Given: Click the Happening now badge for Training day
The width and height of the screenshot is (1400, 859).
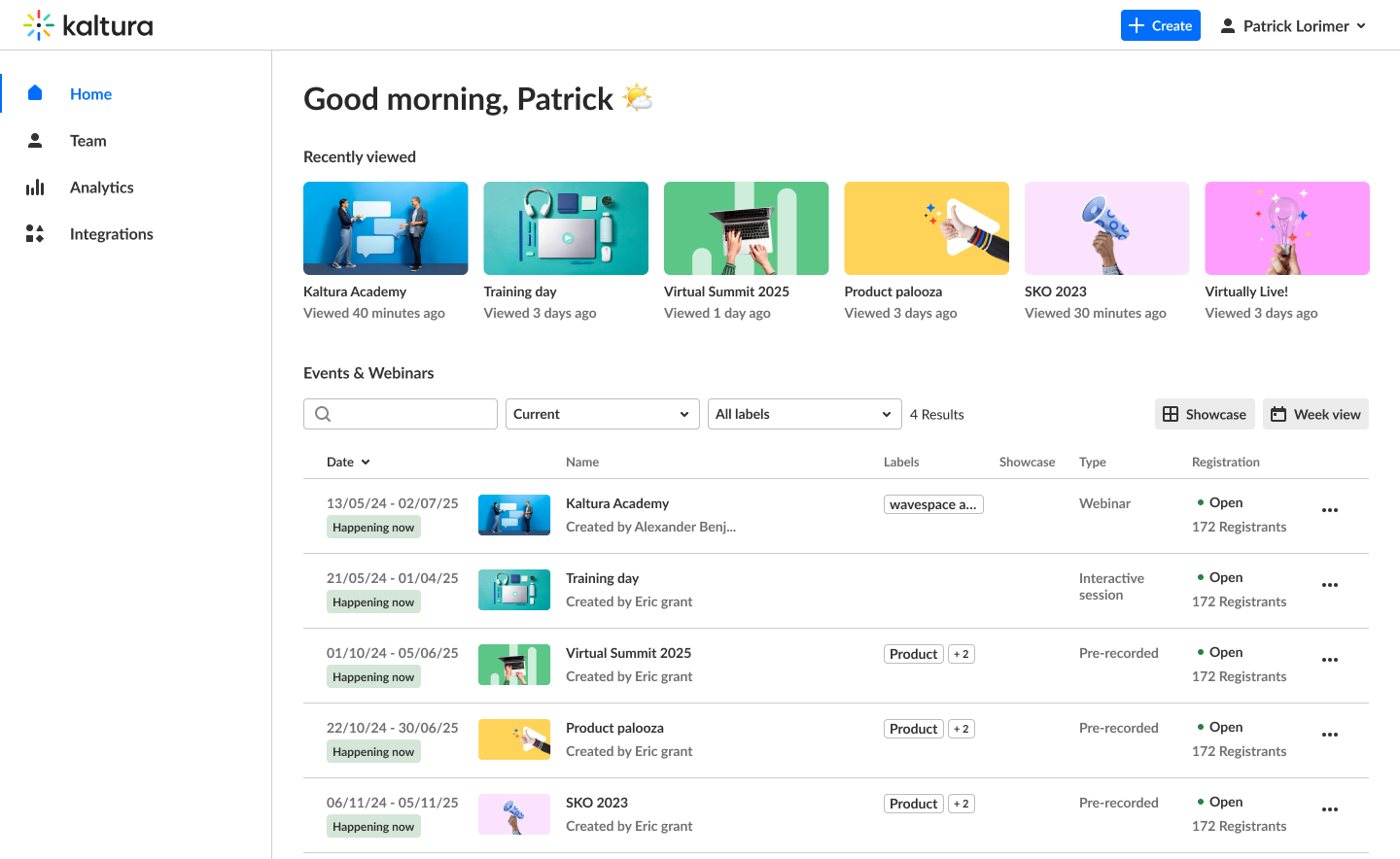Looking at the screenshot, I should 373,602.
